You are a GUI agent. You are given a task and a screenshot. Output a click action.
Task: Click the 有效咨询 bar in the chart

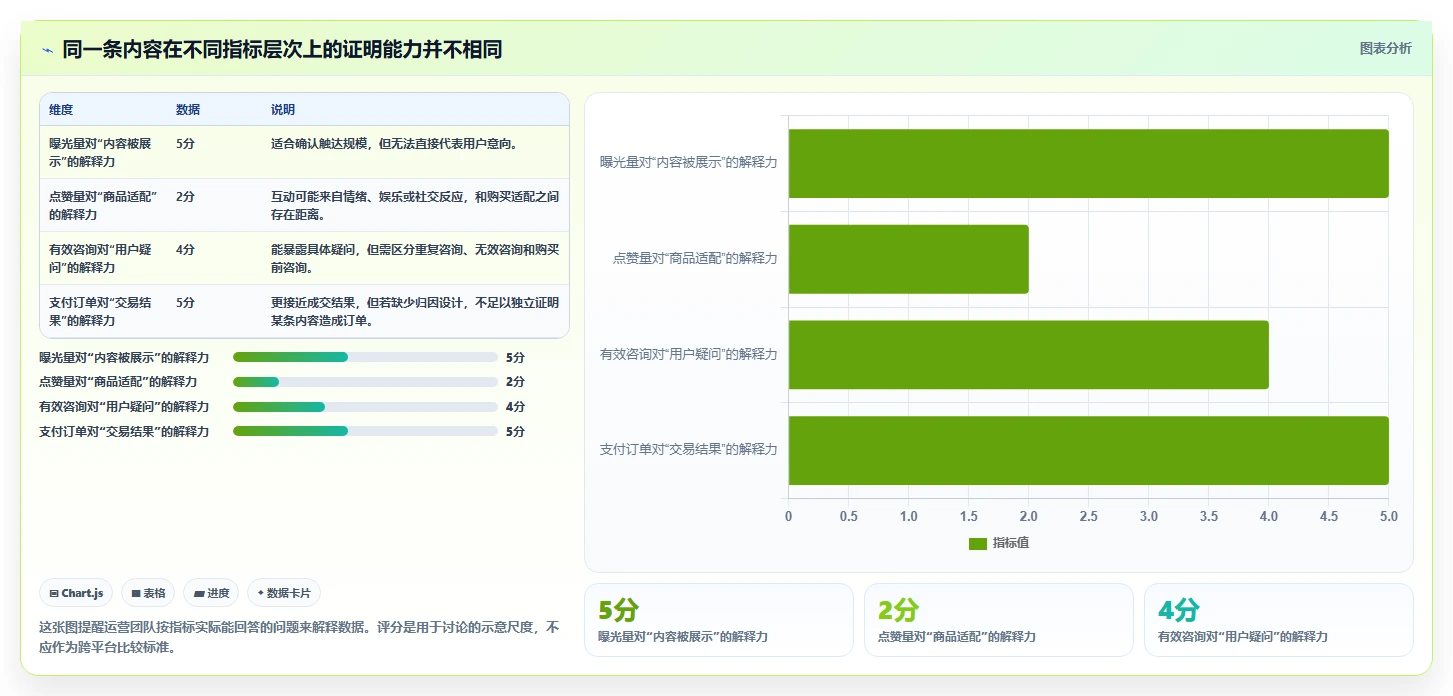(x=1028, y=355)
